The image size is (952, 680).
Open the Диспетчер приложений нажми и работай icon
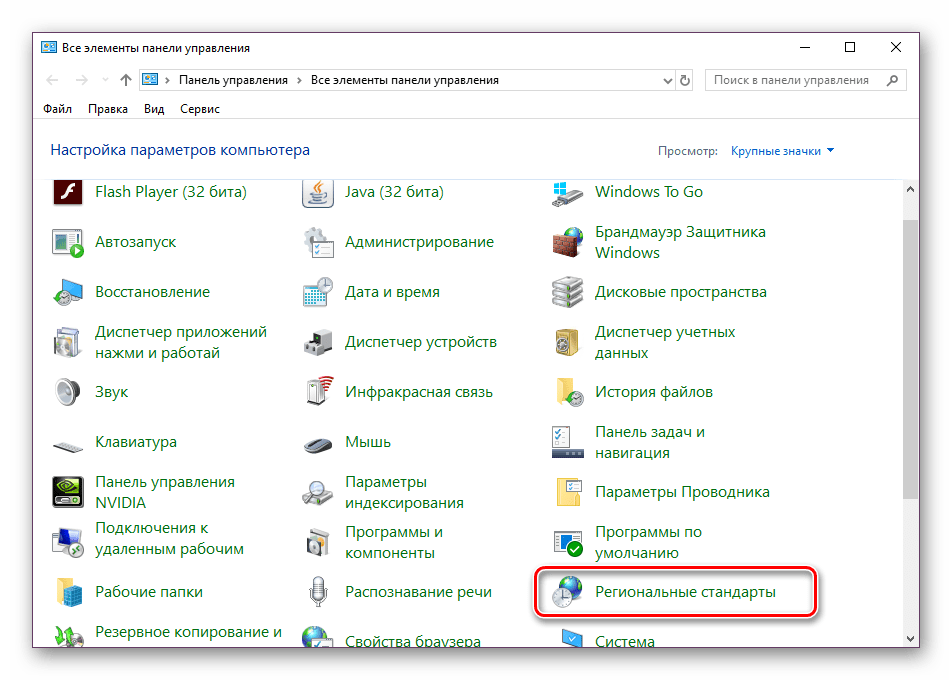pyautogui.click(x=67, y=342)
